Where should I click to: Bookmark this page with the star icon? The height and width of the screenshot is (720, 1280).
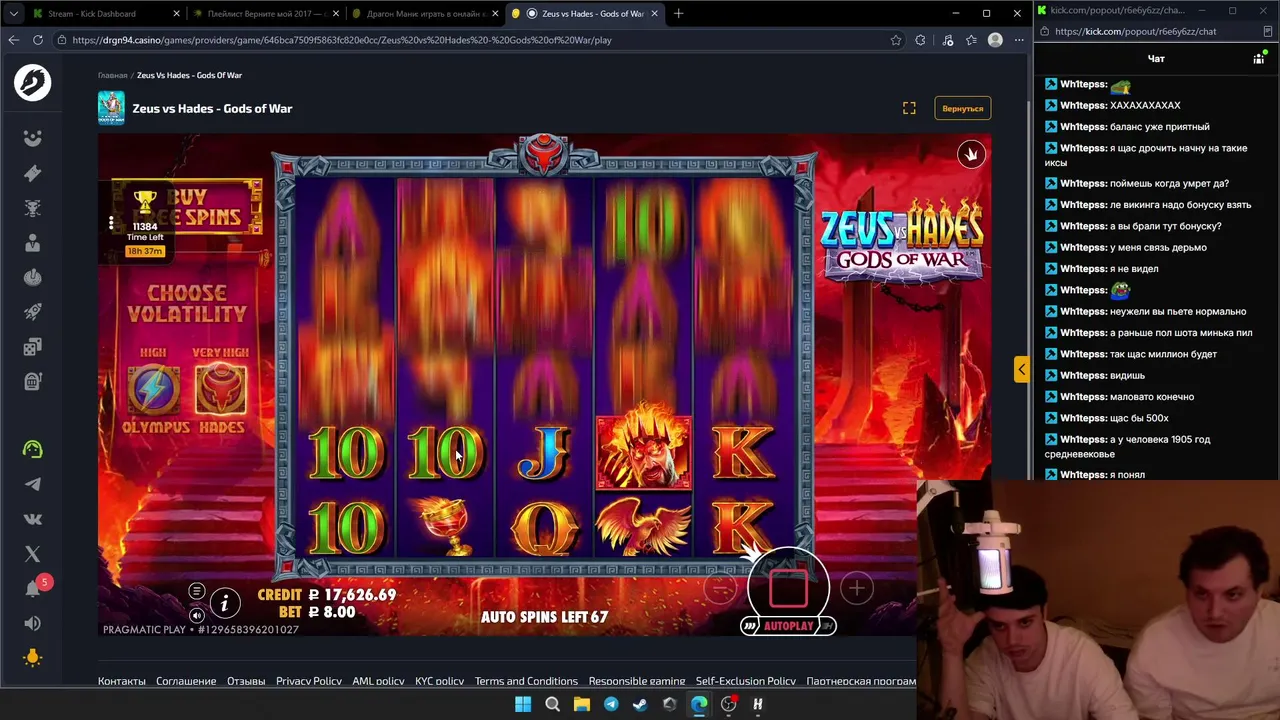pos(896,40)
